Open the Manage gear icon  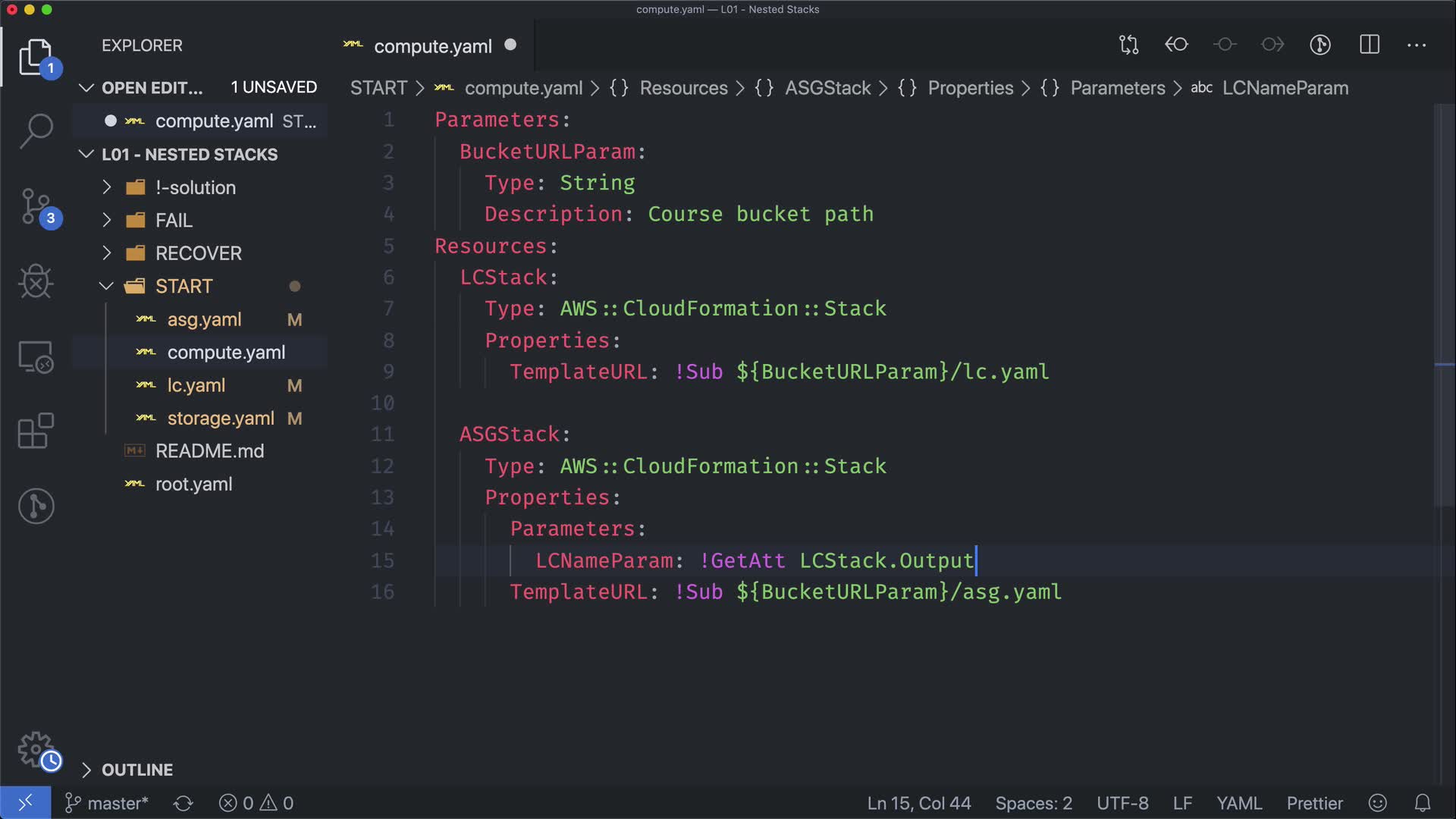tap(36, 749)
